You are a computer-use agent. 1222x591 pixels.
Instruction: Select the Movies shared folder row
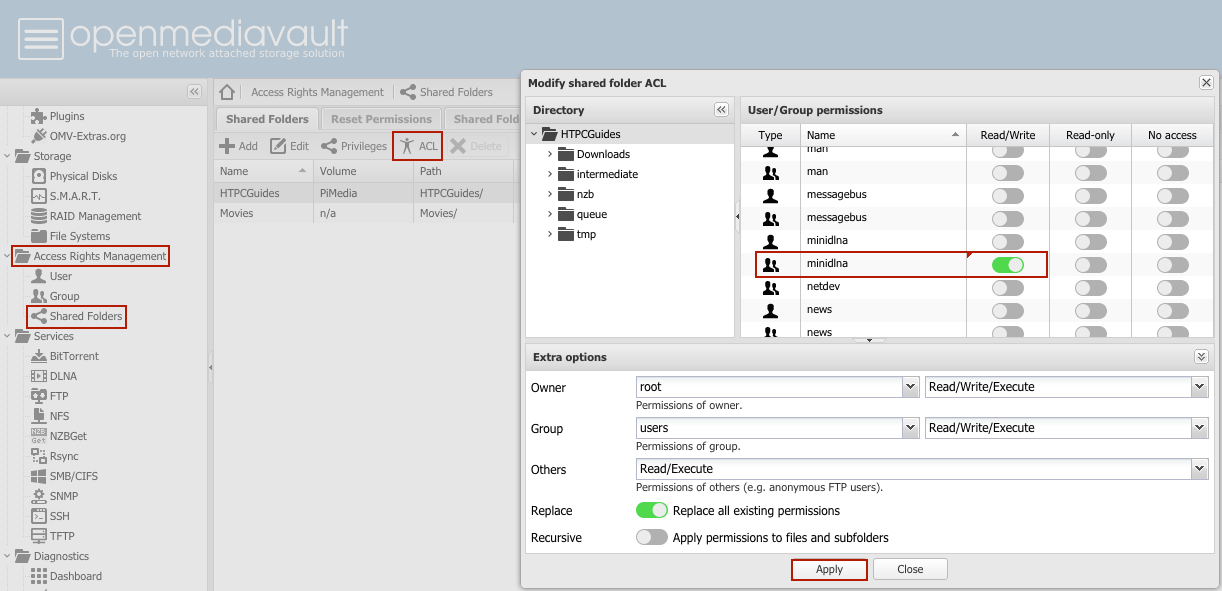coord(237,213)
